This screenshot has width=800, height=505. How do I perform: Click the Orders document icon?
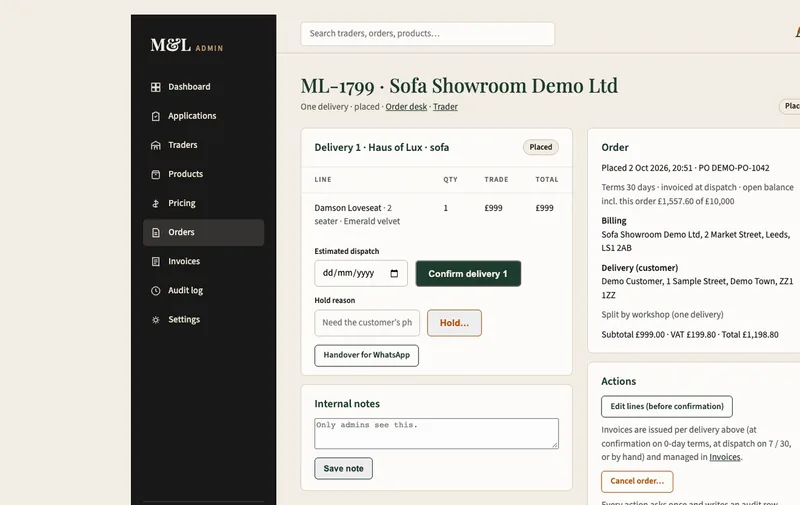point(156,233)
